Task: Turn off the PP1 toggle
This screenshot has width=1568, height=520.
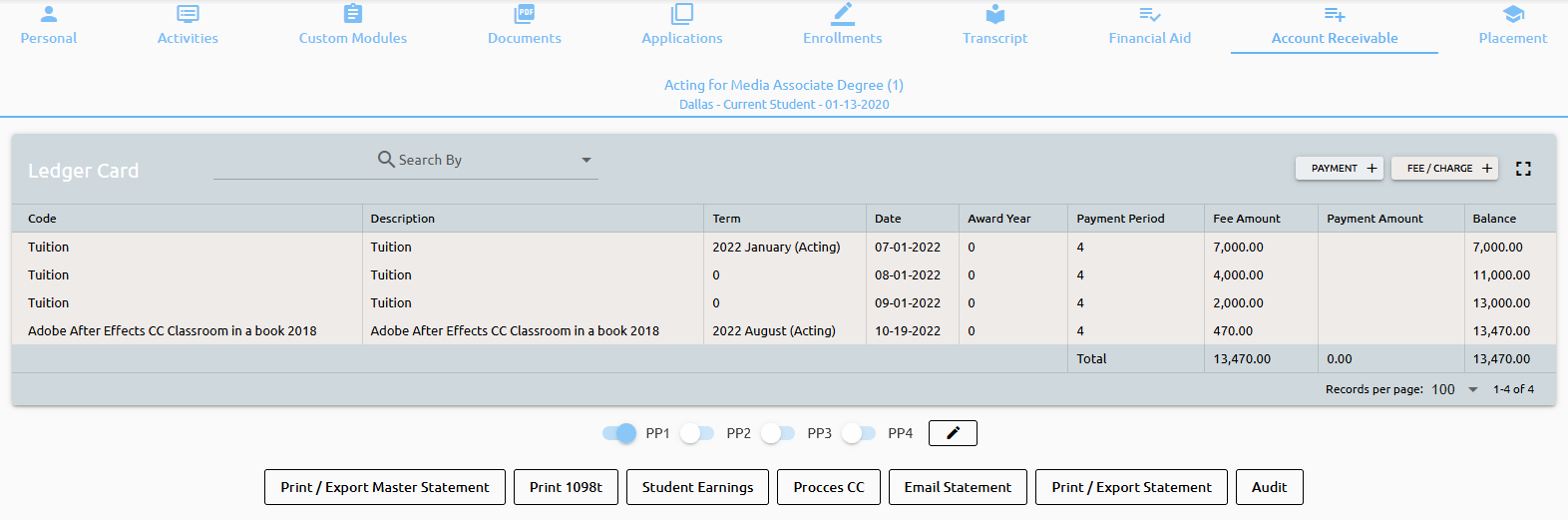Action: (x=619, y=433)
